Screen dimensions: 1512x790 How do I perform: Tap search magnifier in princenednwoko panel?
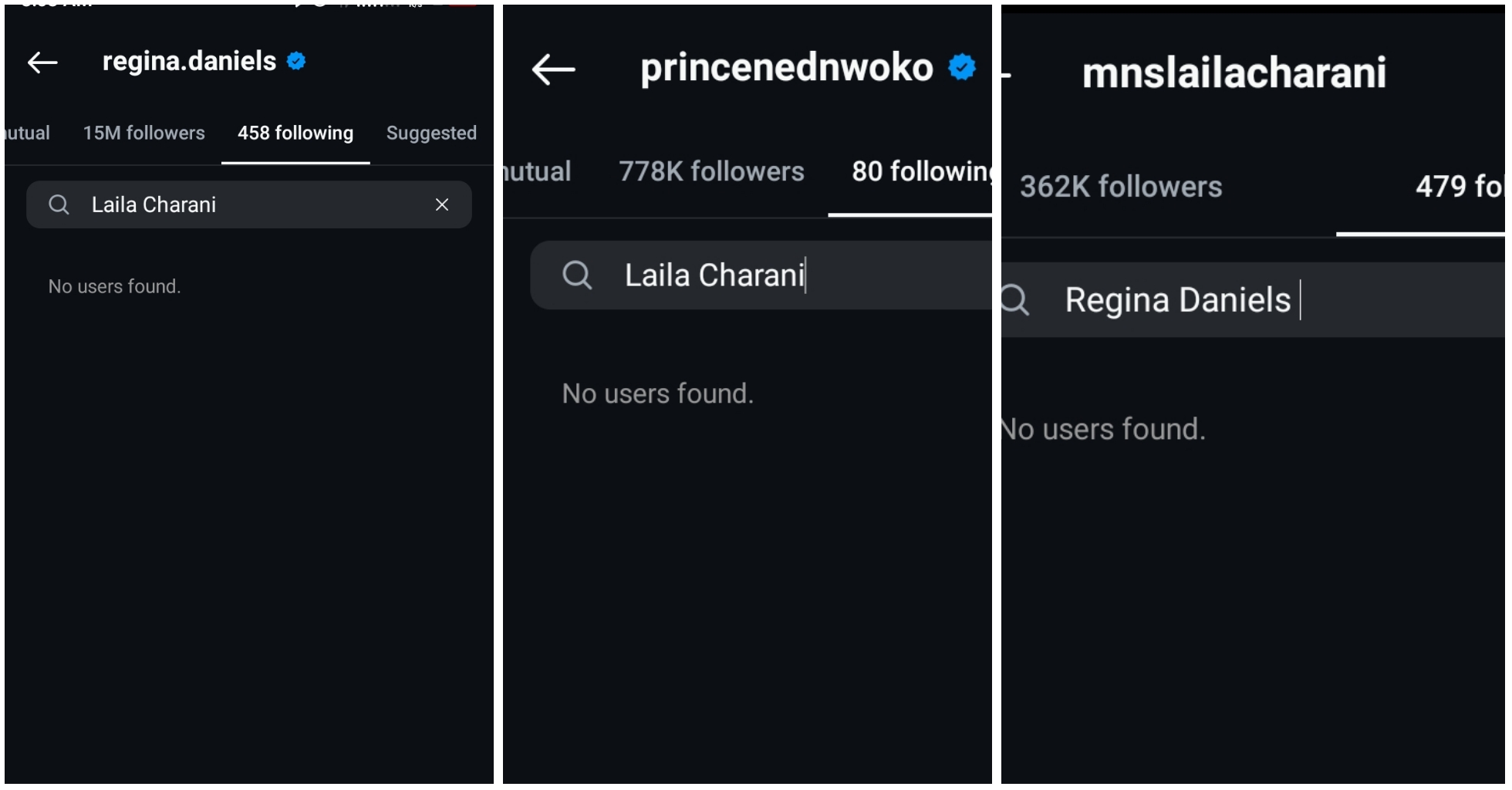pyautogui.click(x=577, y=275)
